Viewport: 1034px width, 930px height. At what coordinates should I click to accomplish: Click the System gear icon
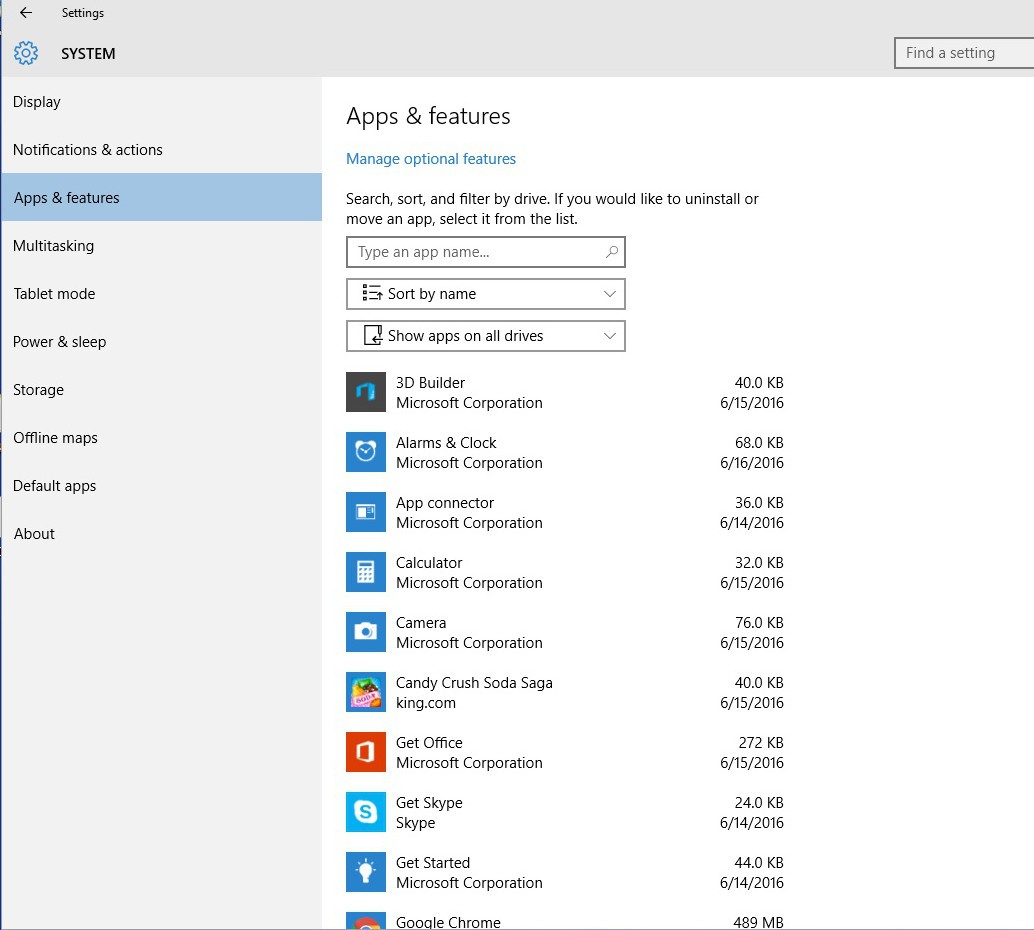[26, 53]
